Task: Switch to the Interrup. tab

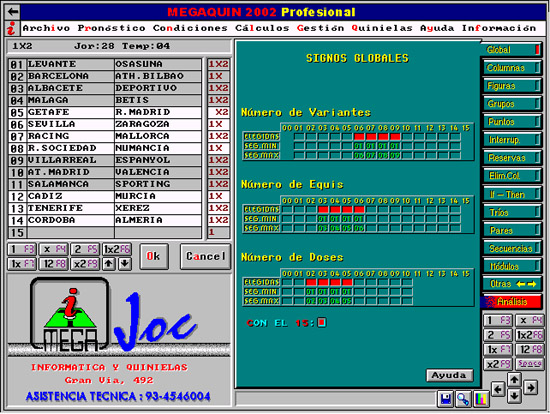Action: (512, 140)
